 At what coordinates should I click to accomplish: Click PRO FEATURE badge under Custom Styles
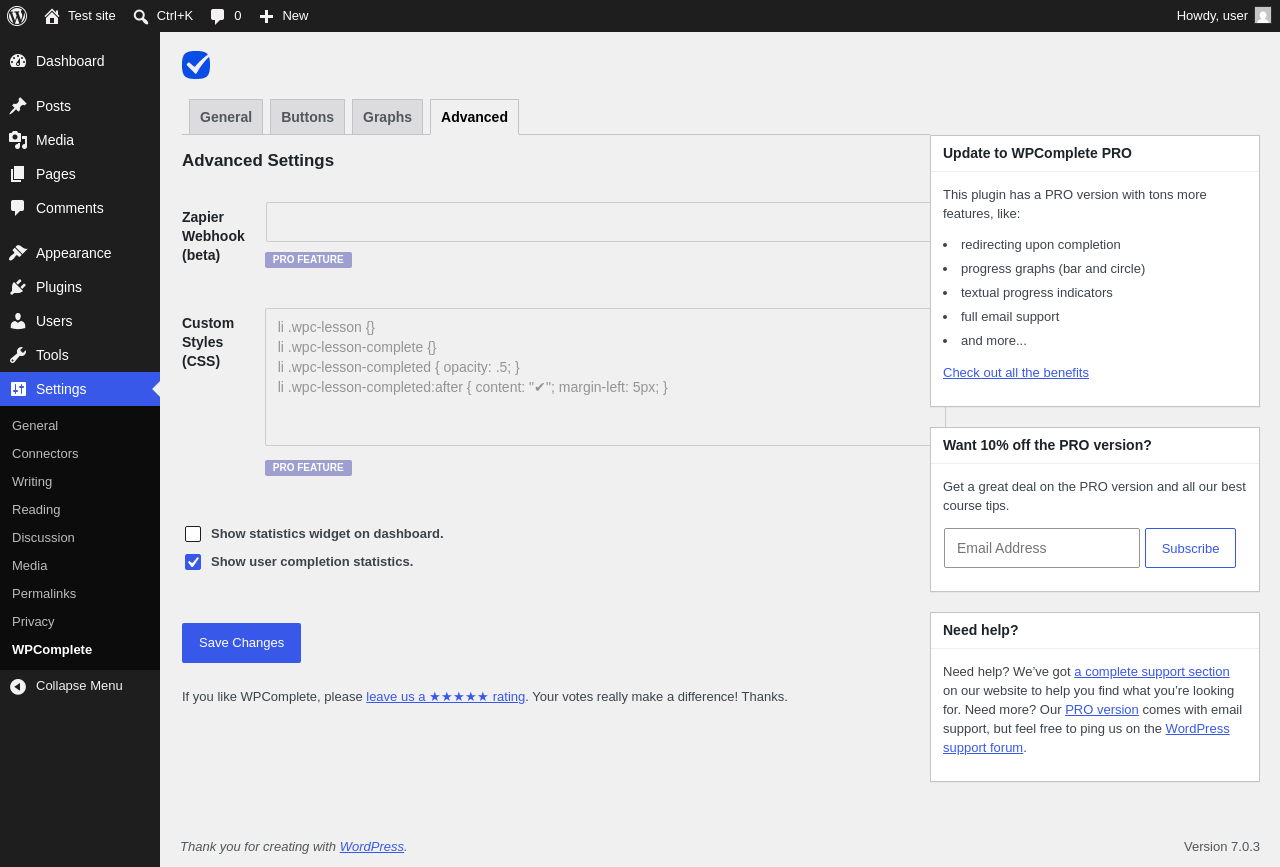pos(308,468)
